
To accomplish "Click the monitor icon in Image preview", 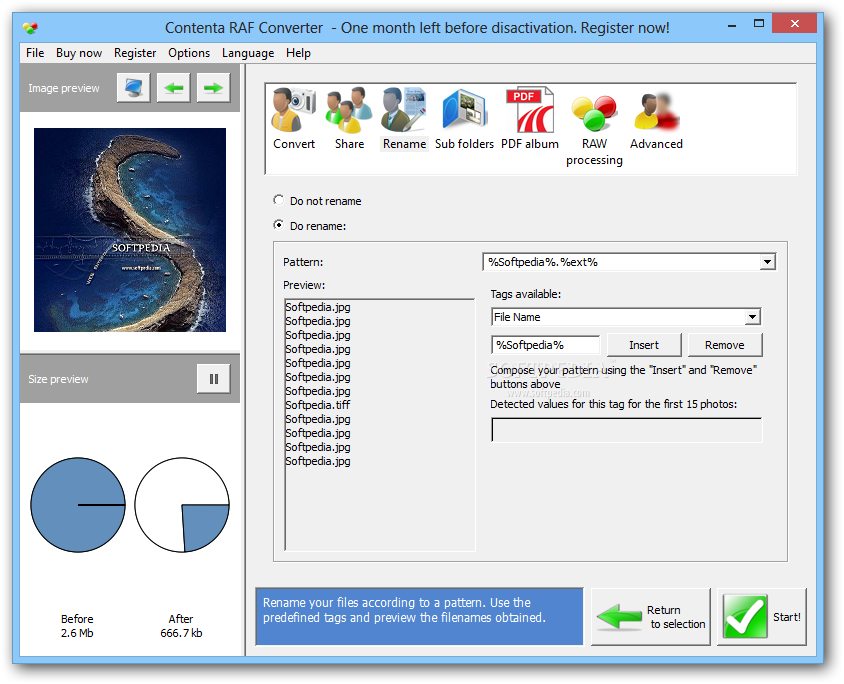I will tap(133, 88).
